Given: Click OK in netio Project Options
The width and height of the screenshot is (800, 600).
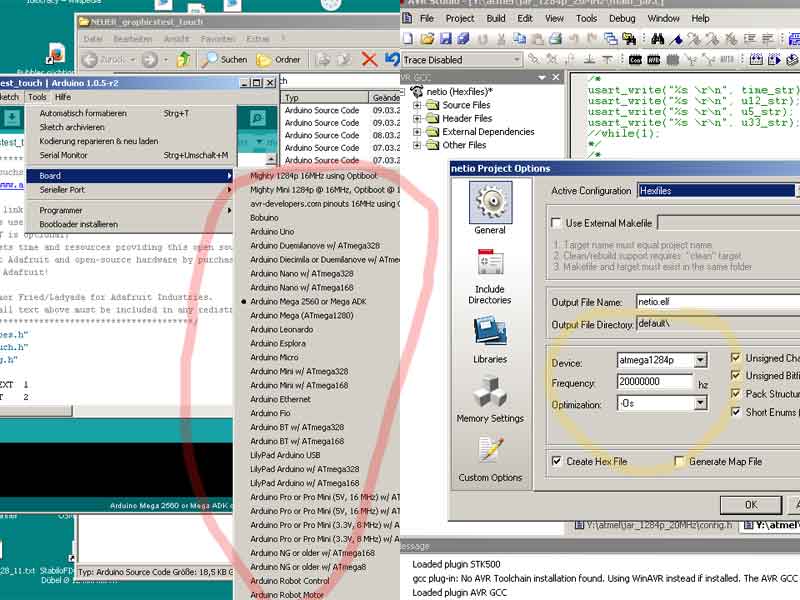Looking at the screenshot, I should click(751, 505).
